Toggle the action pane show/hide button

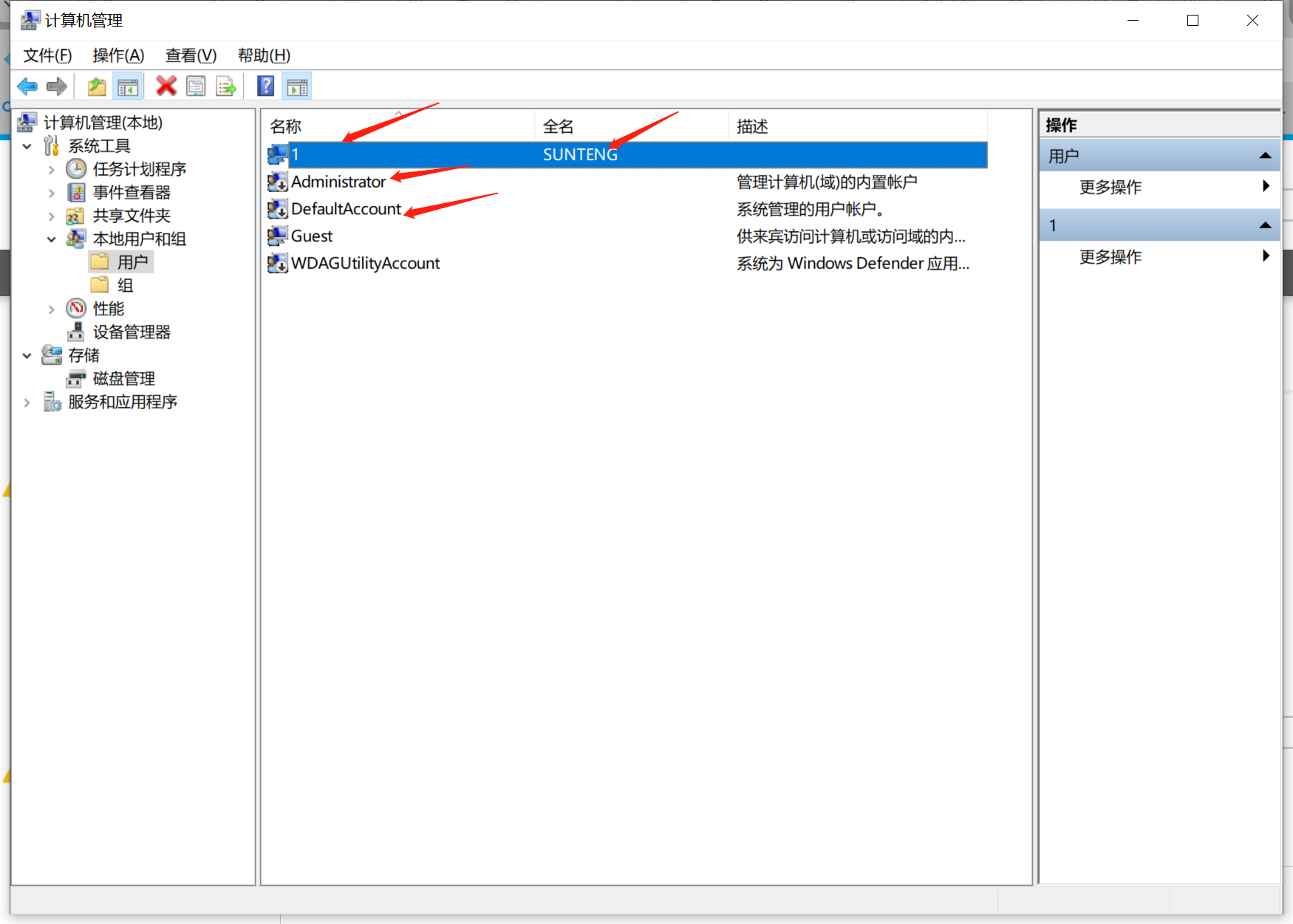(x=297, y=87)
